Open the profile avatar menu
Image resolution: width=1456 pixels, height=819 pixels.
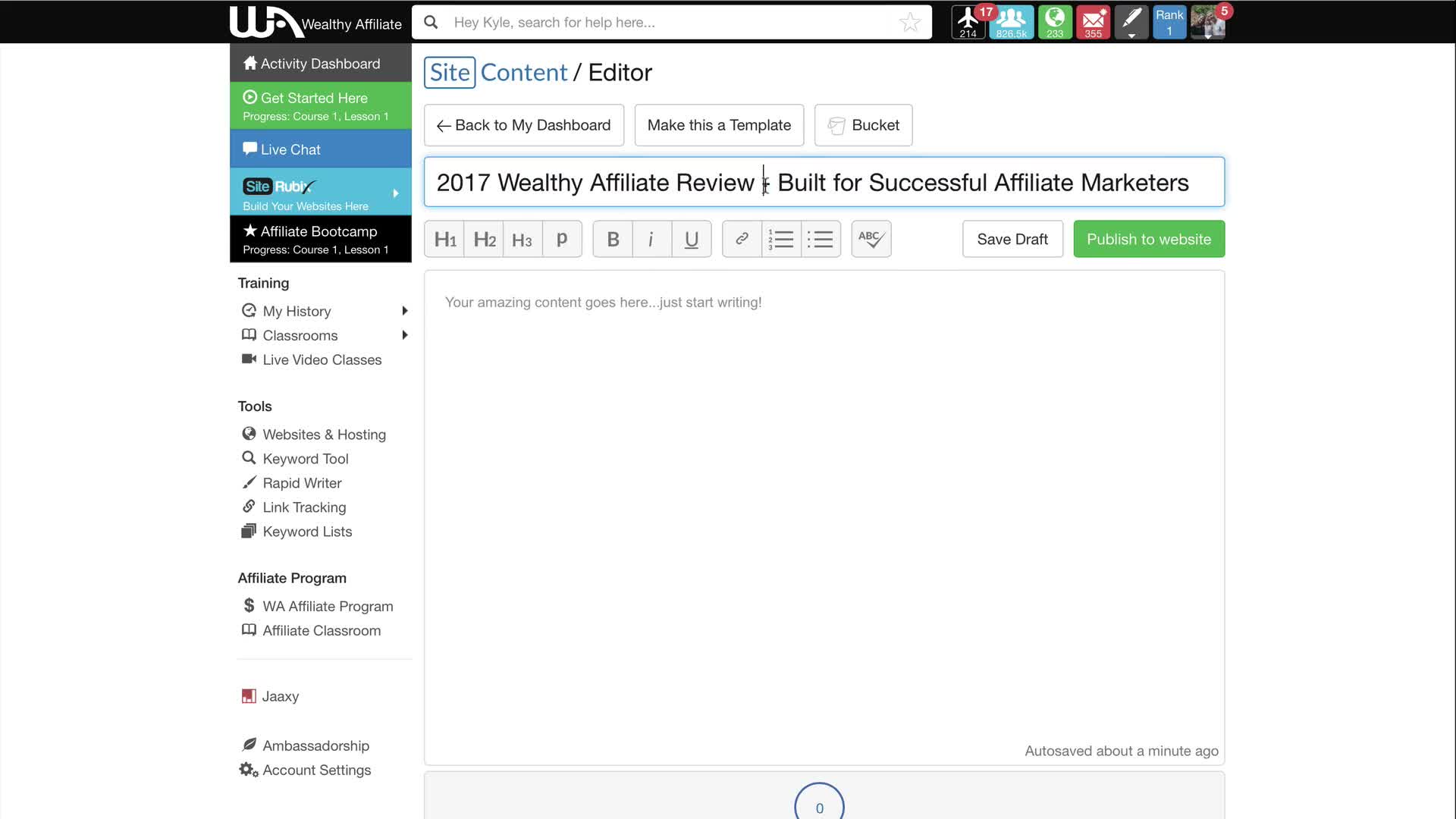(1208, 22)
